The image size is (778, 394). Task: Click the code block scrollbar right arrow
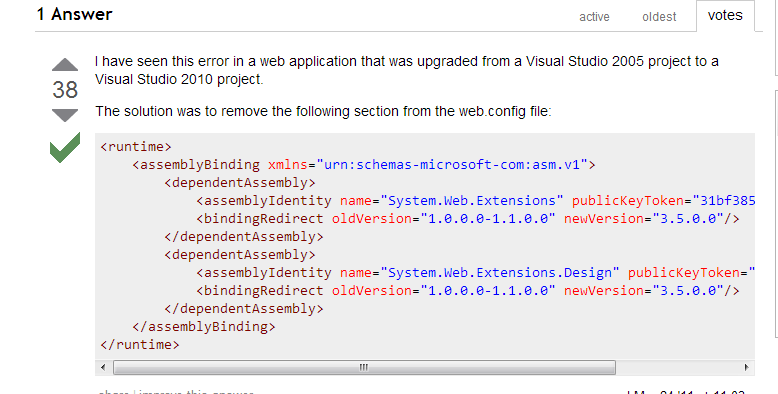747,368
